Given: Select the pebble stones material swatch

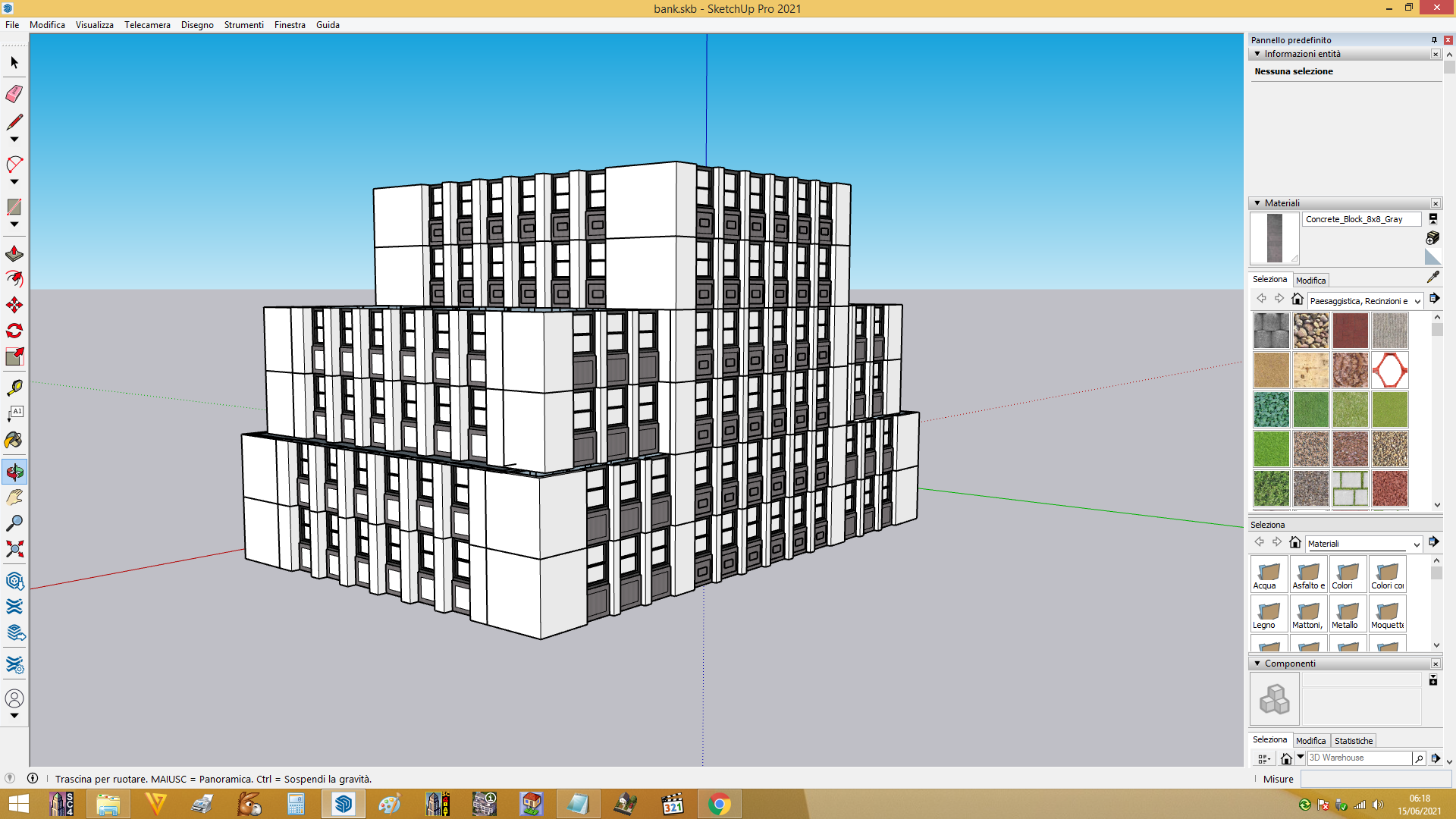Looking at the screenshot, I should point(1310,331).
